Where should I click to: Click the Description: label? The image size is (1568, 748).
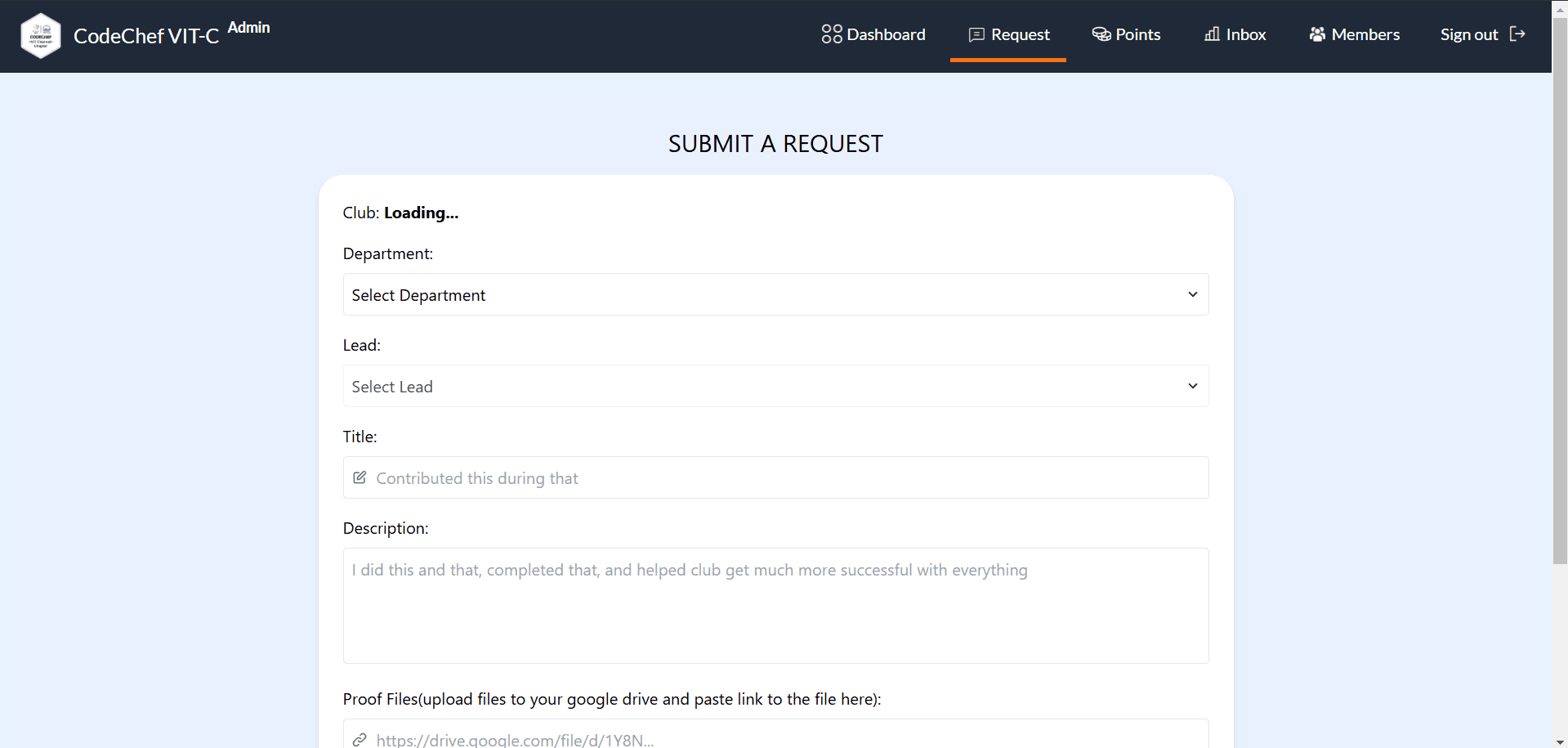coord(386,528)
